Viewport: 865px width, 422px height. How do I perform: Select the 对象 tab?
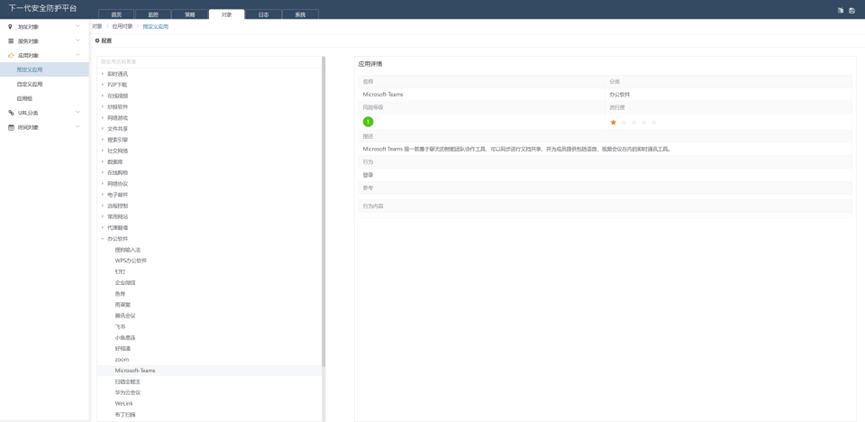tap(227, 14)
